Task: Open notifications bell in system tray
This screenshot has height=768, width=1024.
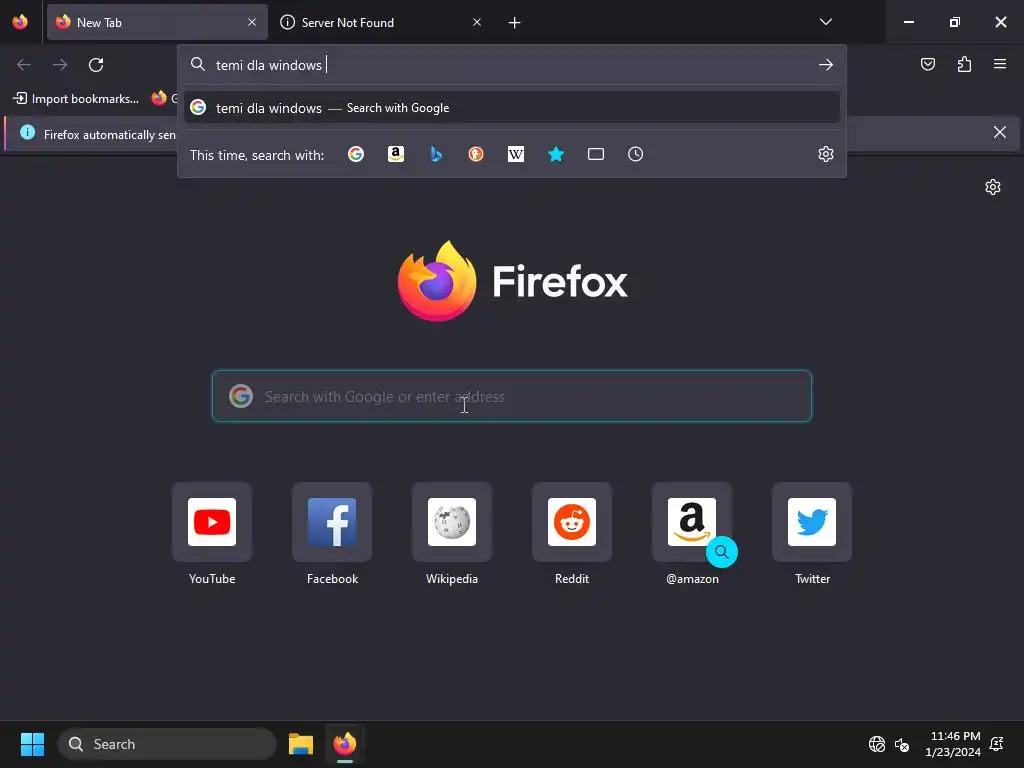Action: point(997,744)
